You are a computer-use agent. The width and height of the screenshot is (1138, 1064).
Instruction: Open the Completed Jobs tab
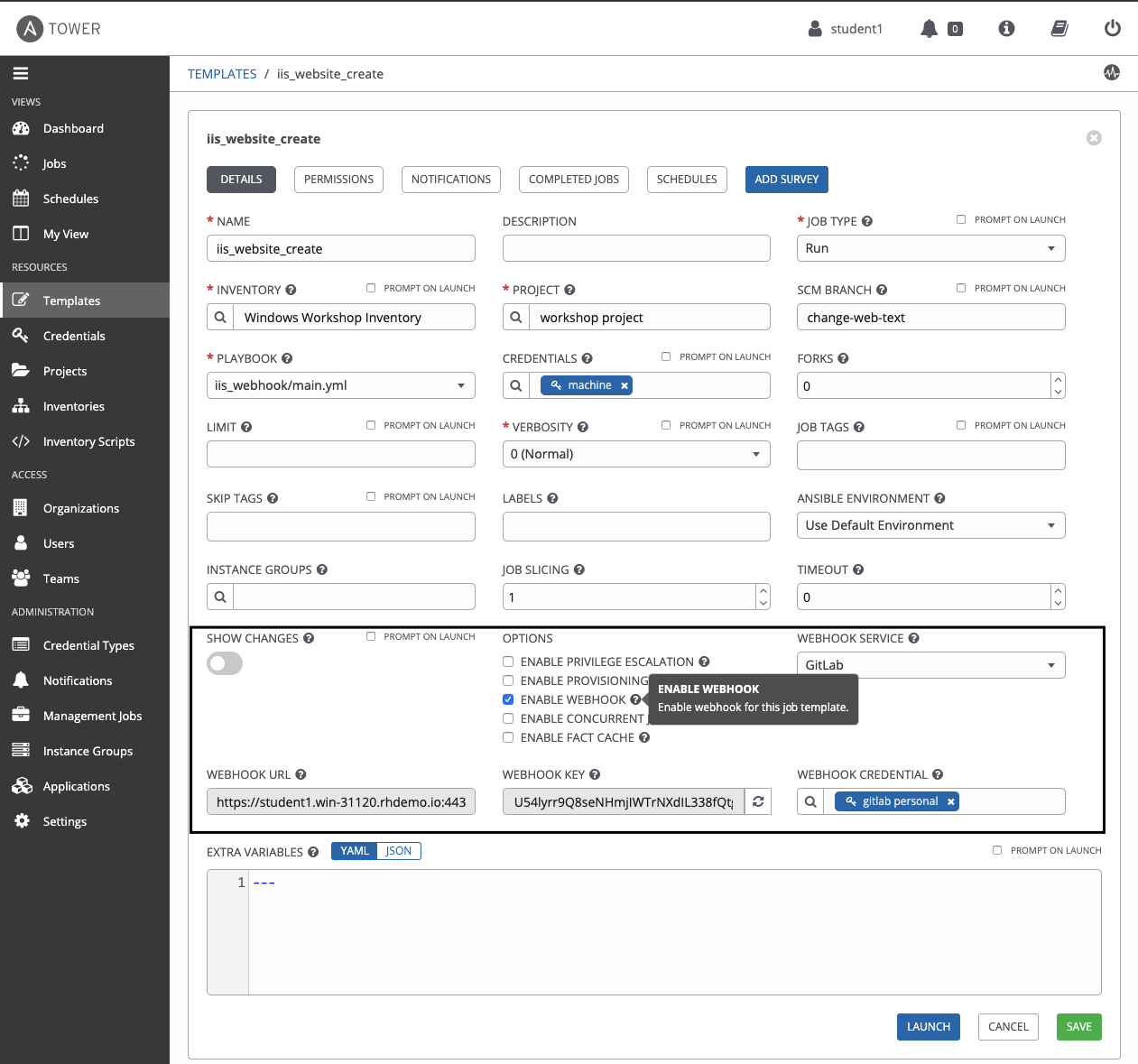click(573, 180)
